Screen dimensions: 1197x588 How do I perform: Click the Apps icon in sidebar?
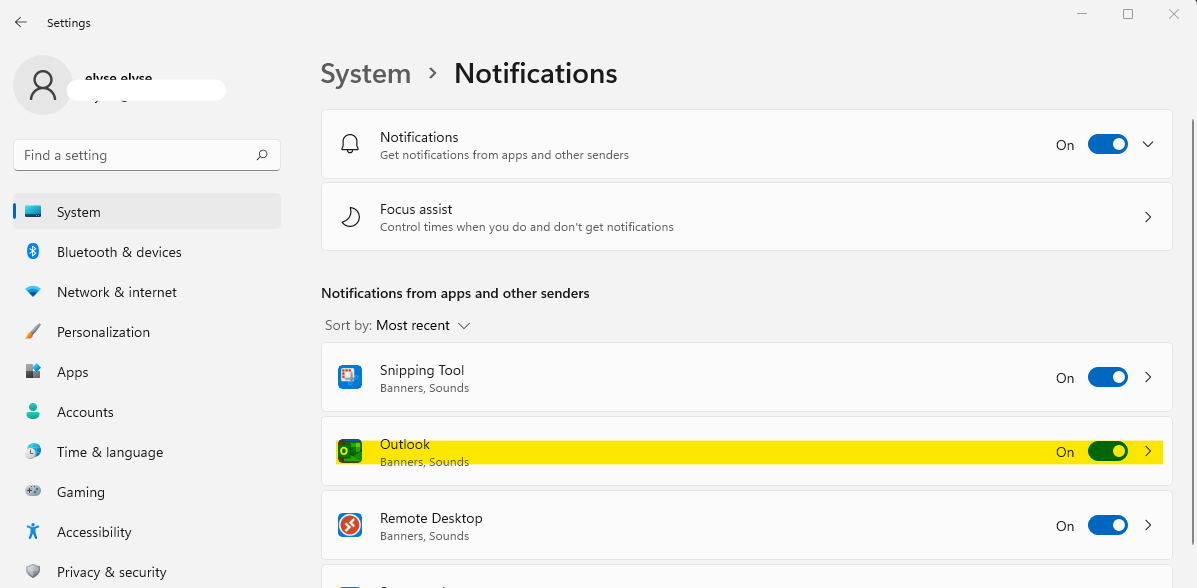33,372
